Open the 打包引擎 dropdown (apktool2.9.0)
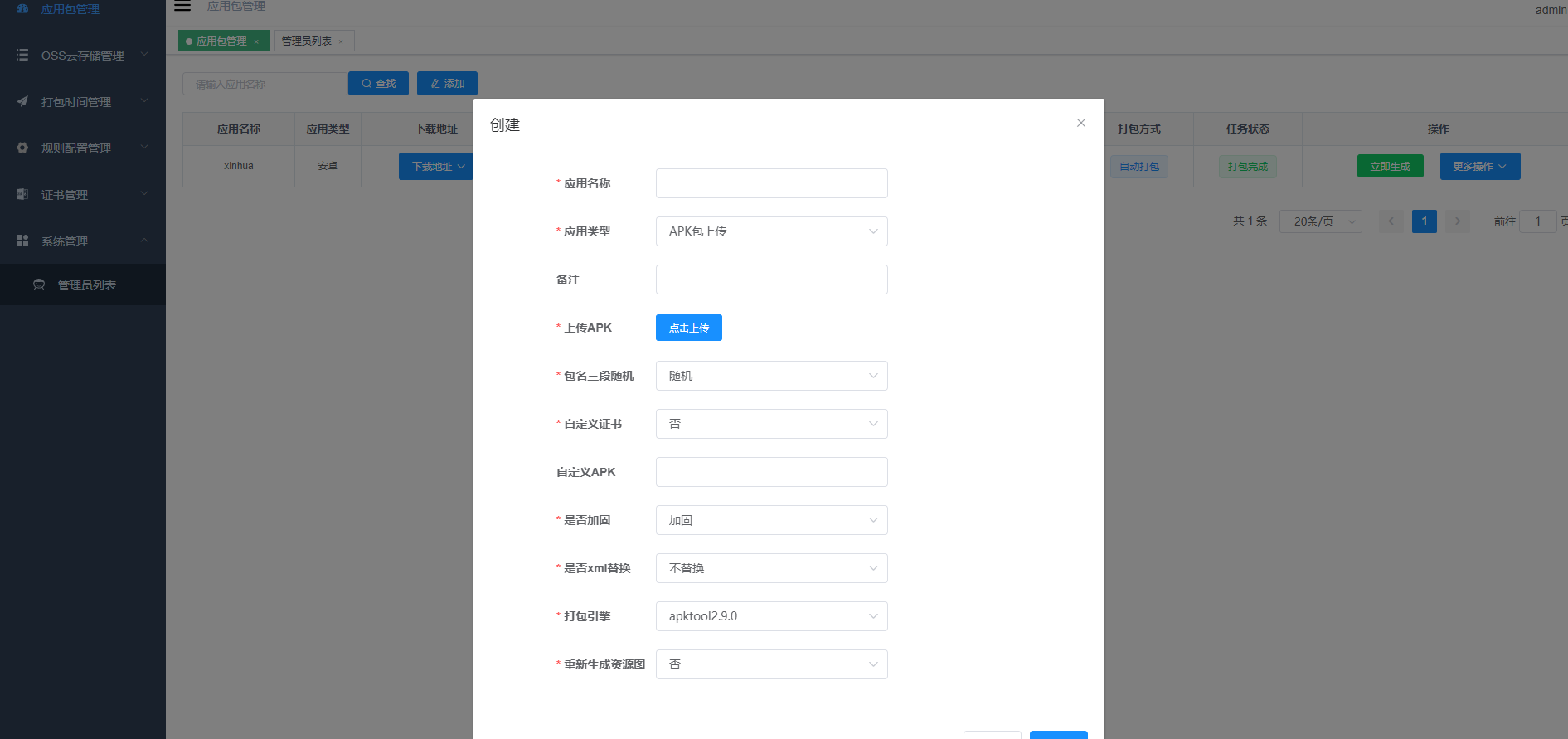This screenshot has height=739, width=1568. [x=771, y=616]
